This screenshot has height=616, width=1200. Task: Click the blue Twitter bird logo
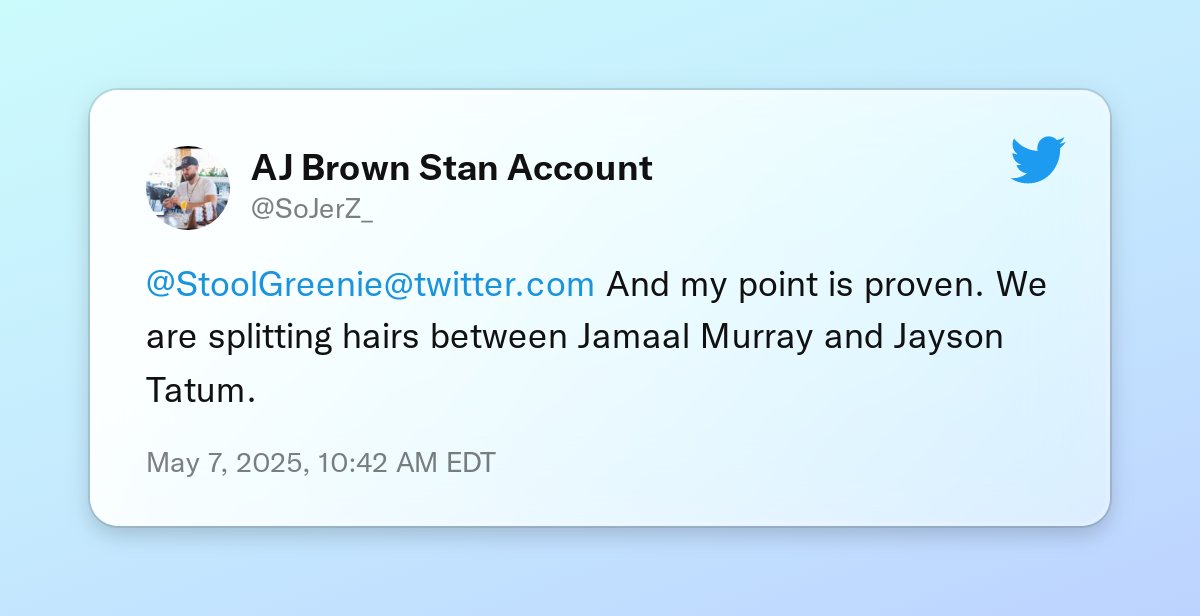coord(1038,160)
